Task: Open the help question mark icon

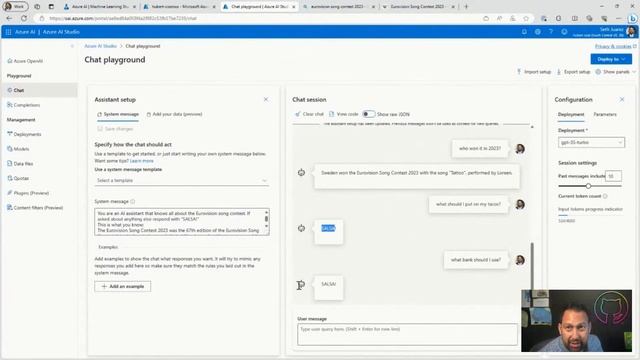Action: click(x=551, y=32)
